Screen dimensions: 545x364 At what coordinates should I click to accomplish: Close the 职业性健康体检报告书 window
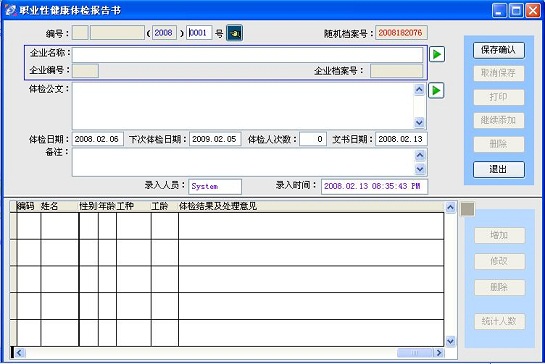(533, 10)
